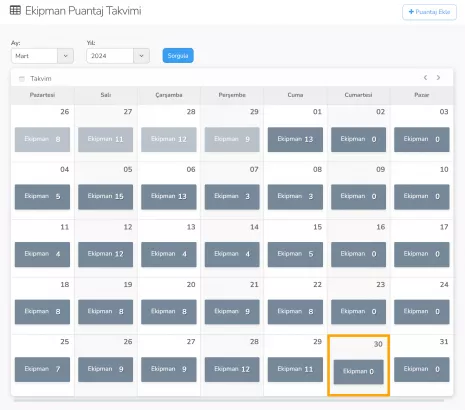Click the Ekipman Puantaj Takvimi heading
The width and height of the screenshot is (465, 410).
click(x=83, y=11)
